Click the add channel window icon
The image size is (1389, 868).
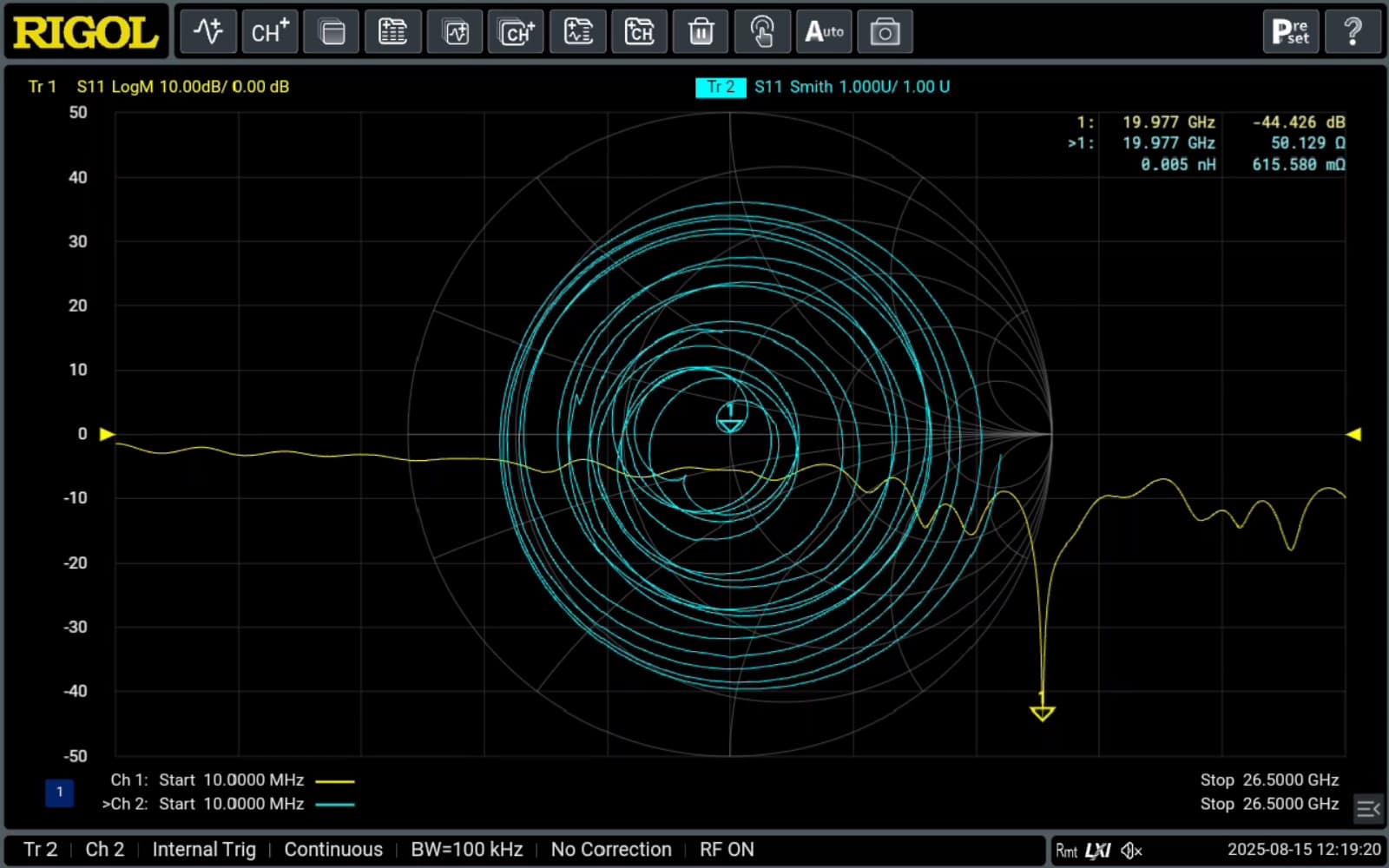tap(516, 31)
